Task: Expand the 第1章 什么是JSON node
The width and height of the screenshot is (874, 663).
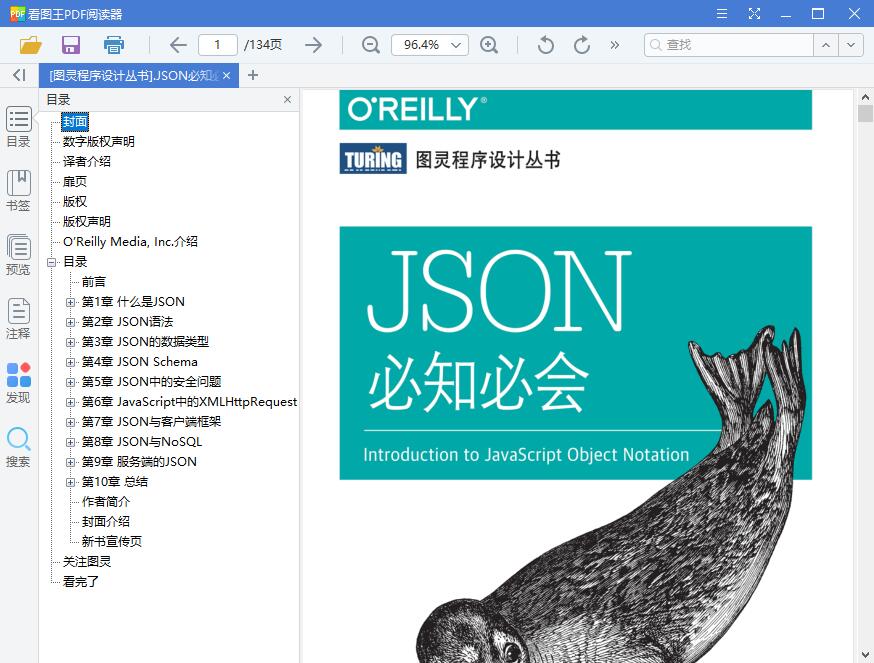Action: (70, 302)
